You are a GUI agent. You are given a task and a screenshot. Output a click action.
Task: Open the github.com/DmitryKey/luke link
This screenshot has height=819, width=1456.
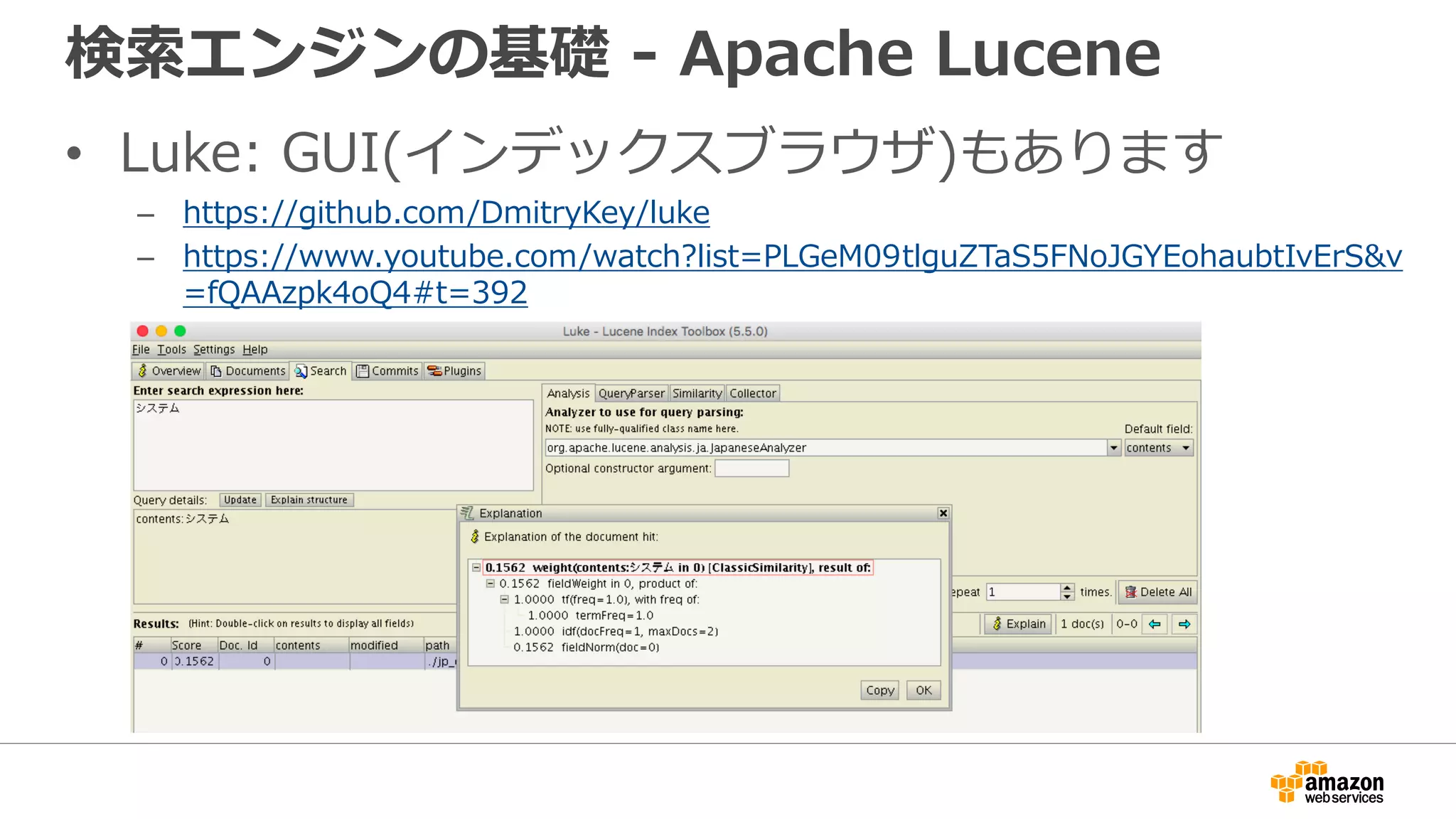click(x=446, y=213)
